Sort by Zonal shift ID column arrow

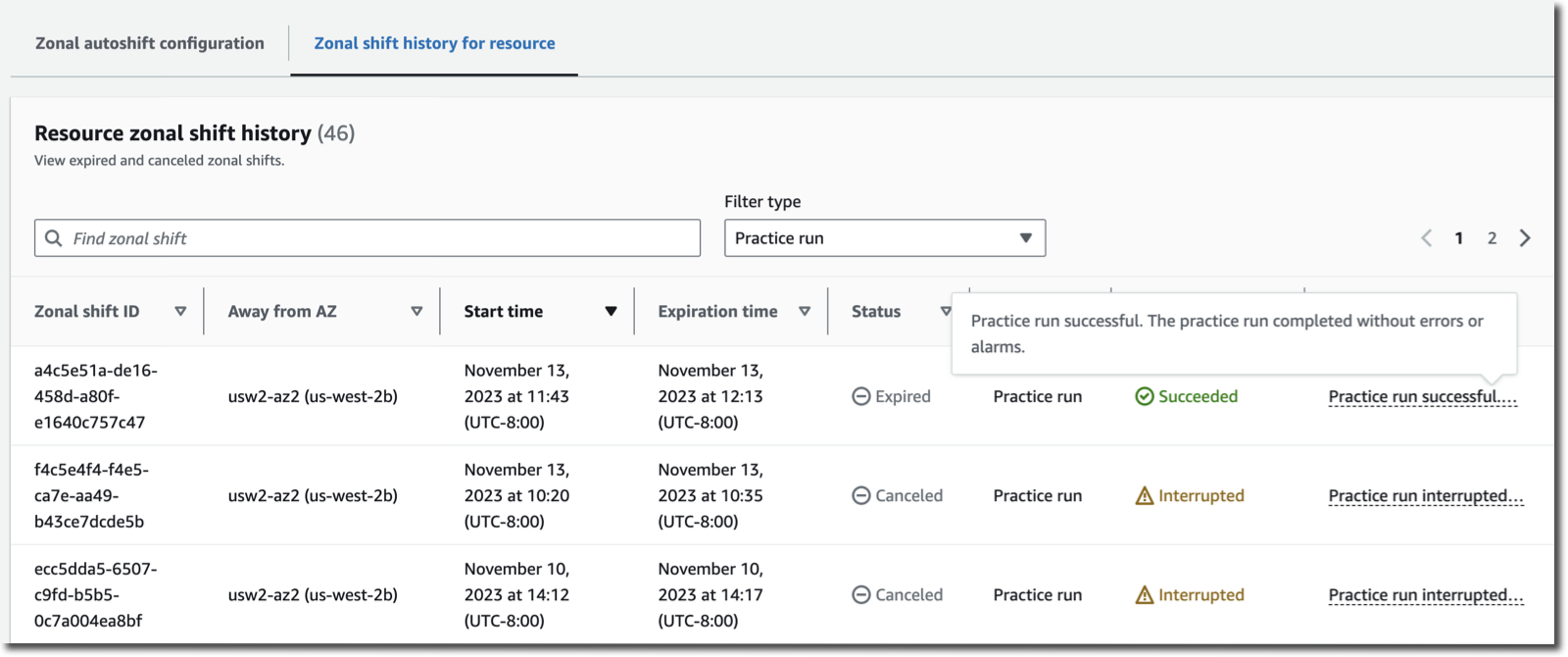tap(180, 312)
